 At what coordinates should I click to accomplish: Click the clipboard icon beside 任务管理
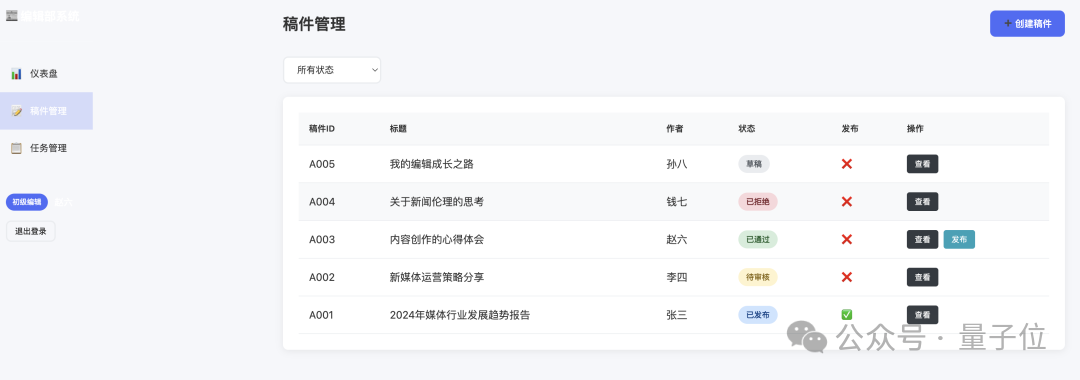tap(17, 148)
